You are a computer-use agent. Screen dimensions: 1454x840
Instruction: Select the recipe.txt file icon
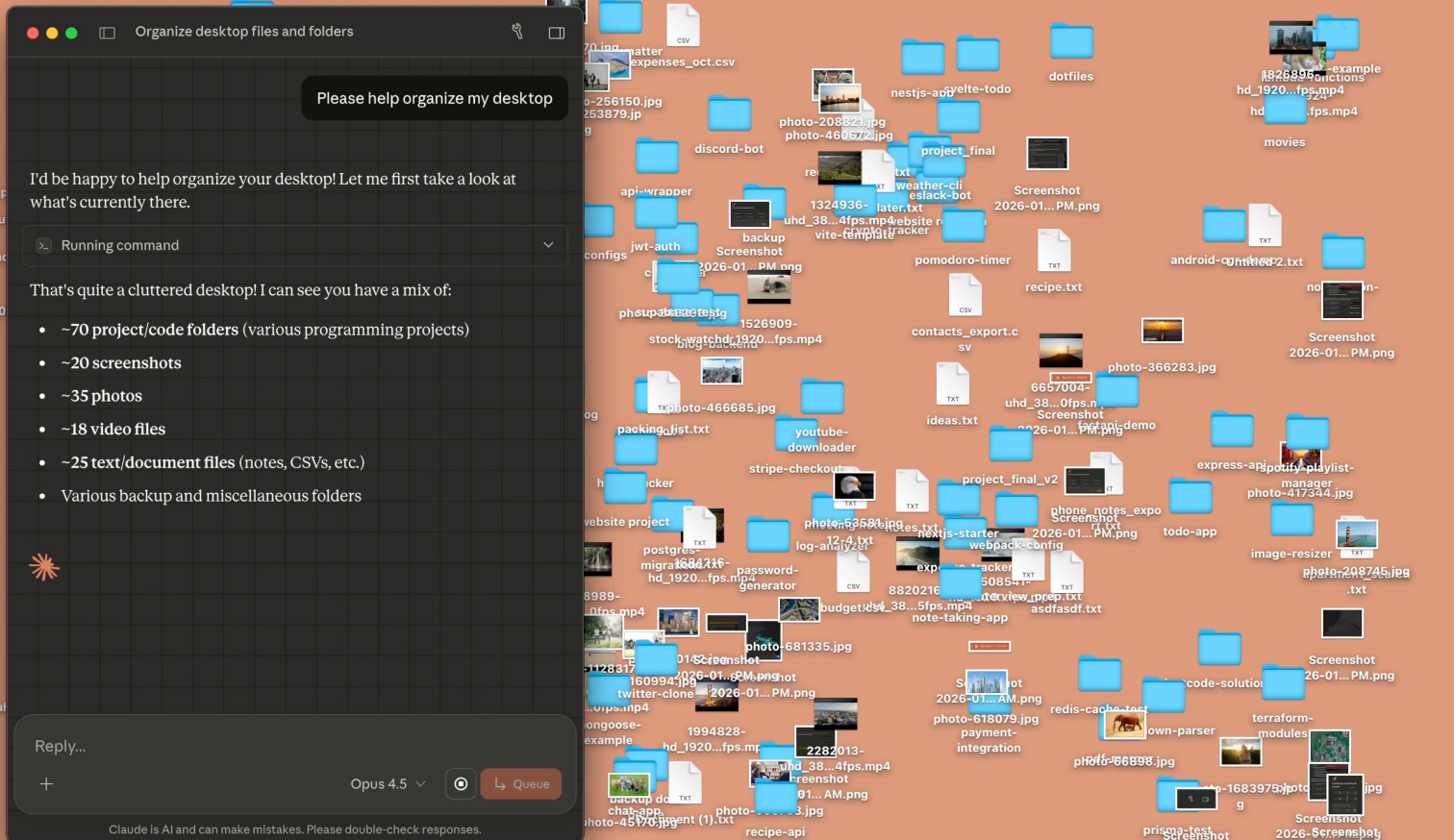tap(1054, 252)
